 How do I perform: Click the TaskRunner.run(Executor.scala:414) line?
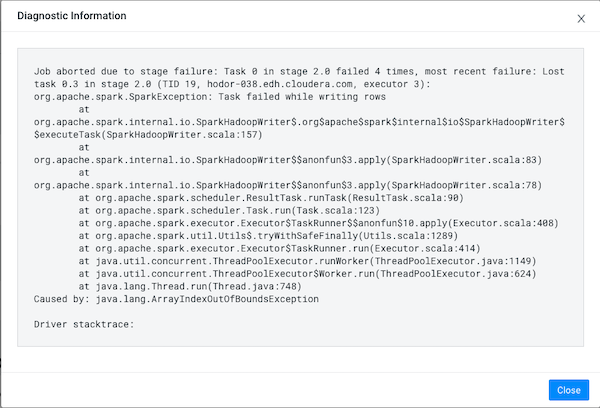[x=279, y=248]
